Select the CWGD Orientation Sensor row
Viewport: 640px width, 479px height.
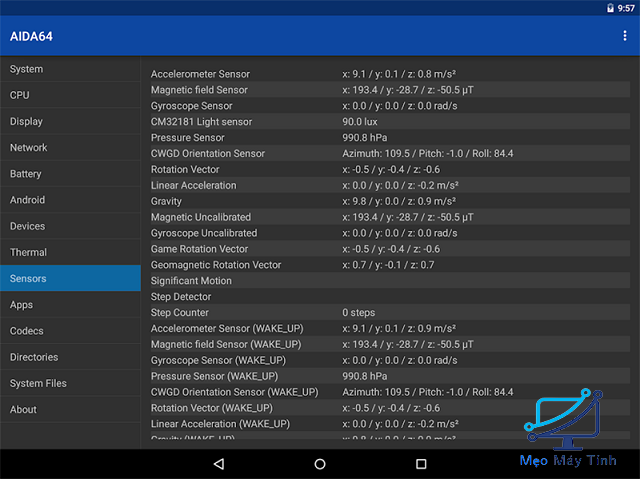(x=390, y=153)
